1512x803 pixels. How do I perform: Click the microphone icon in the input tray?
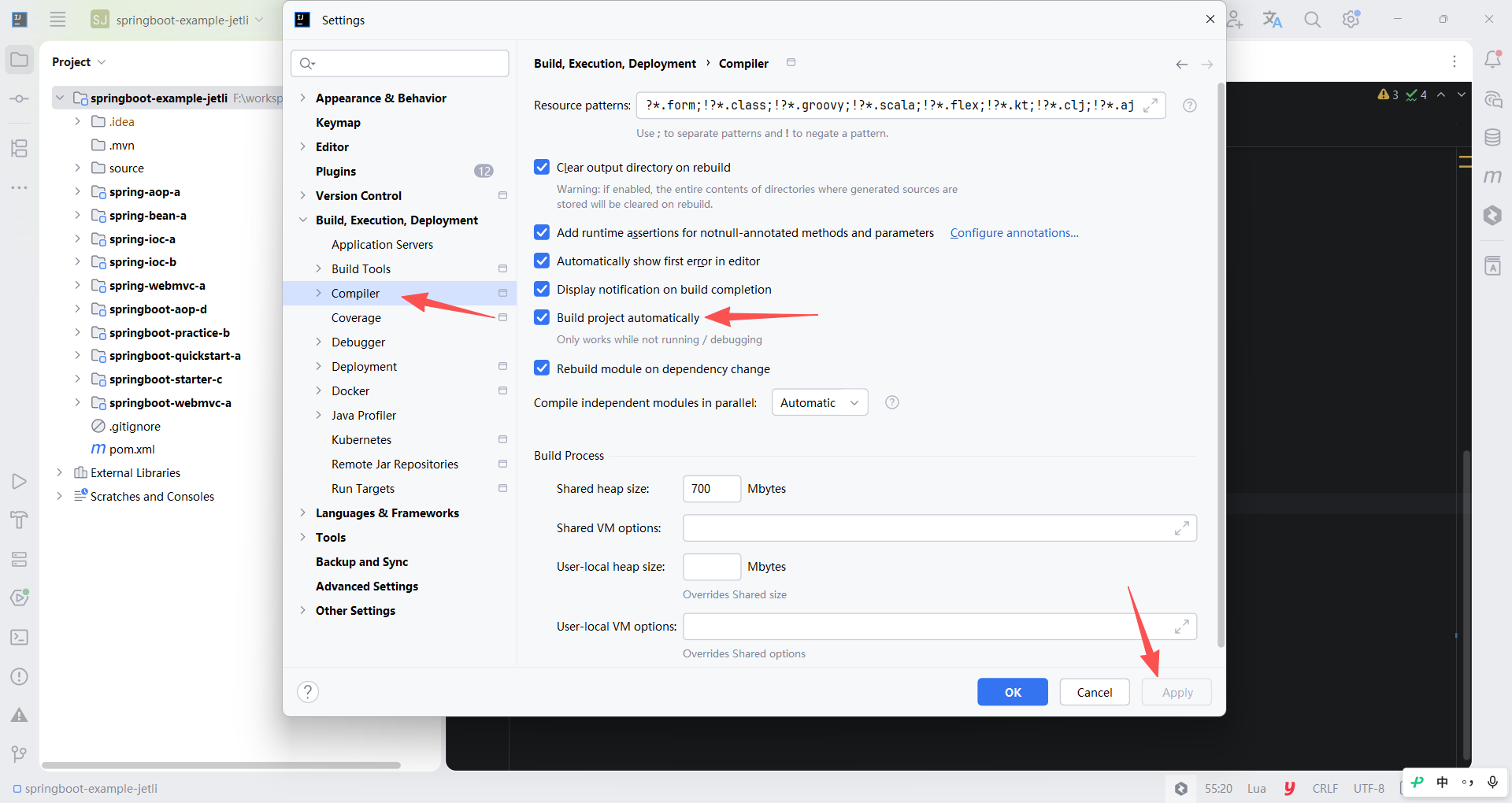pyautogui.click(x=1492, y=783)
